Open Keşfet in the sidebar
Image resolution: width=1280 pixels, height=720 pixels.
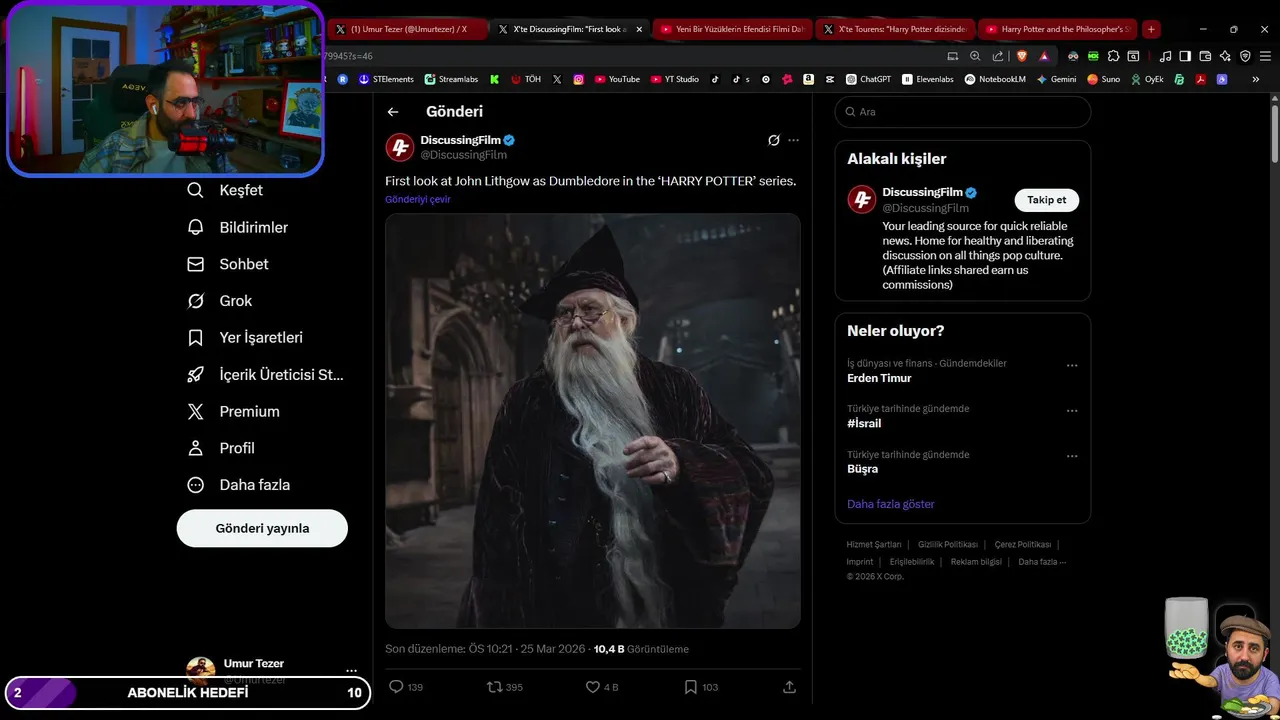click(225, 190)
